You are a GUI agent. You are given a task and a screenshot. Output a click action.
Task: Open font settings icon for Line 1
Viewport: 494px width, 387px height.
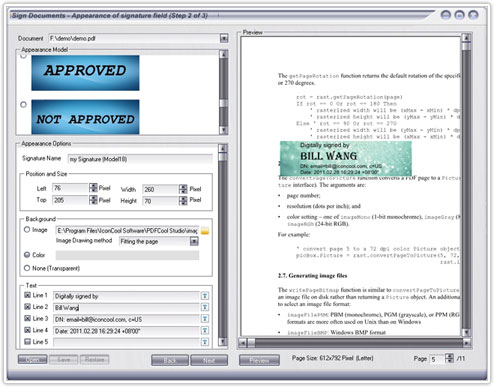[x=205, y=296]
